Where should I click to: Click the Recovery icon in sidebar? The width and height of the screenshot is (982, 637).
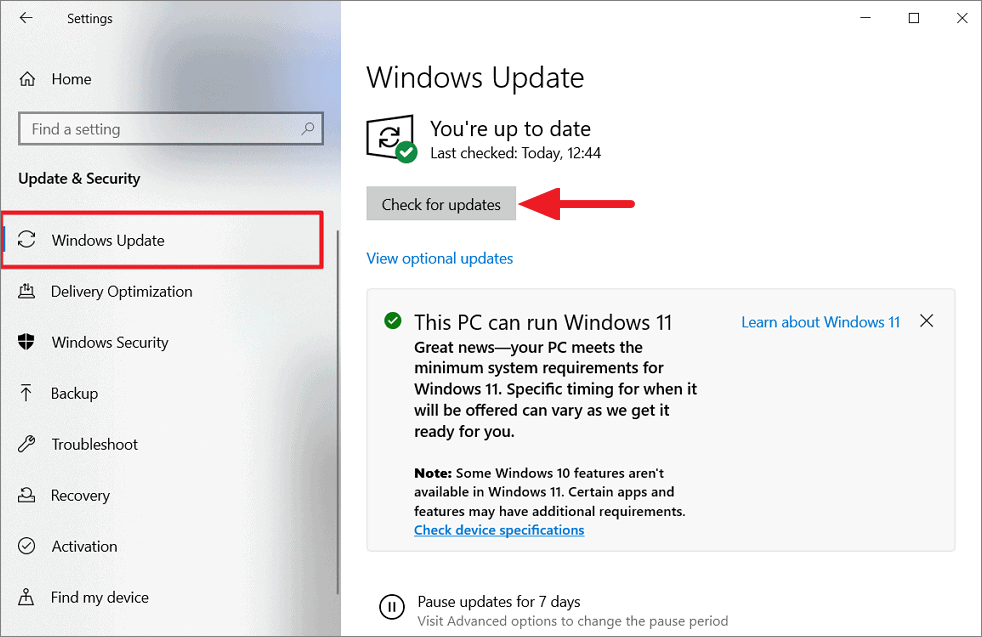coord(26,495)
